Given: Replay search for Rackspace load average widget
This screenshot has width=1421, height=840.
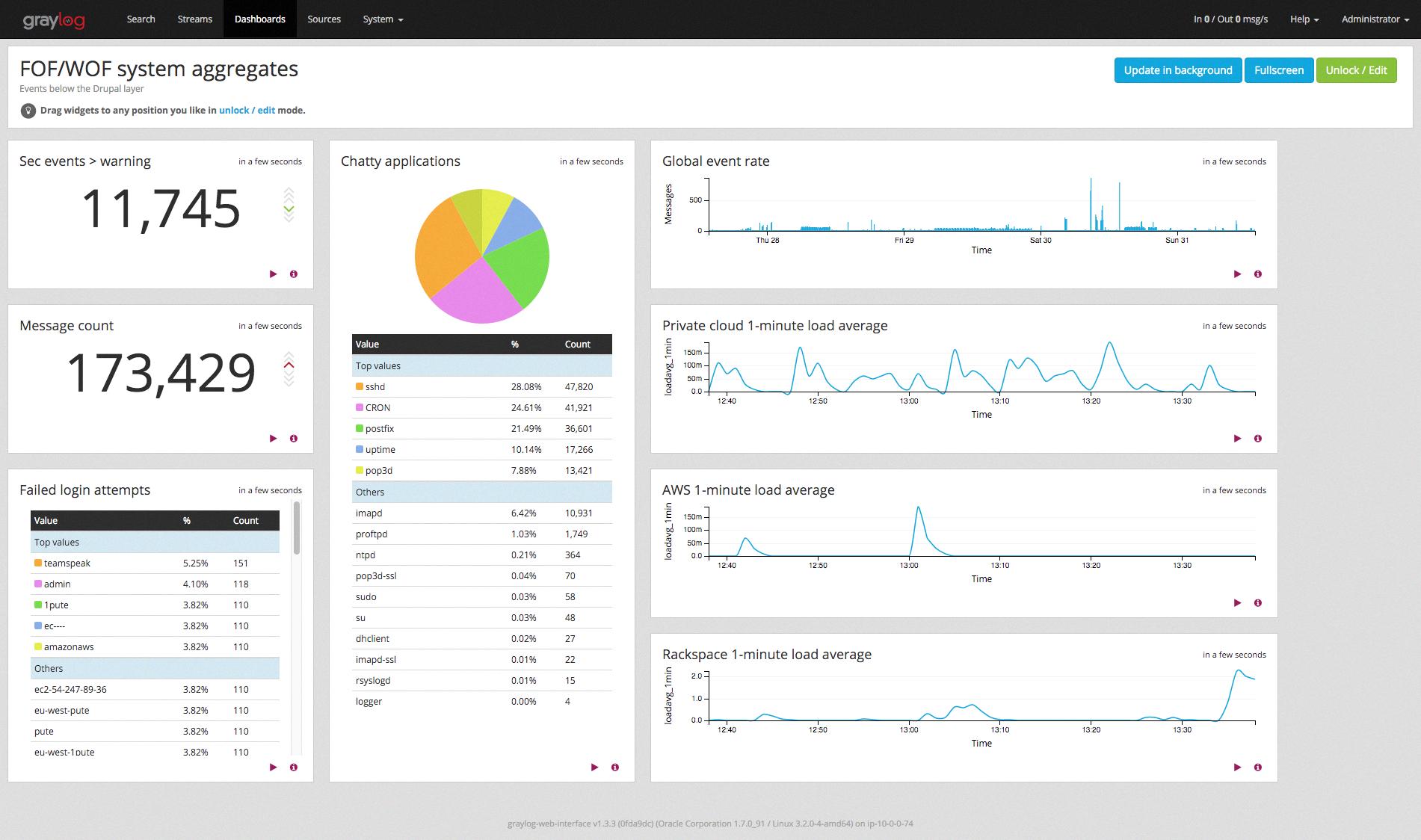Looking at the screenshot, I should [1237, 768].
